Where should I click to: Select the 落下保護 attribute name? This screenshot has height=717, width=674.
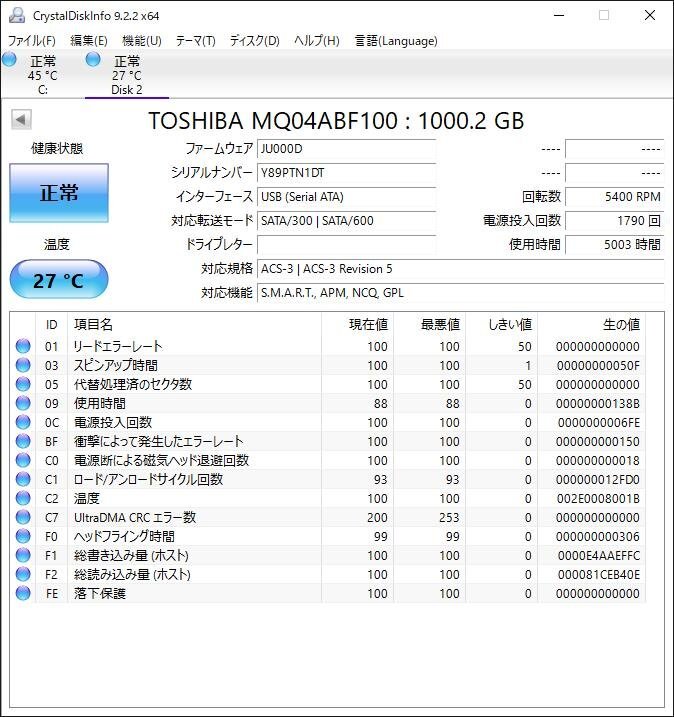point(100,593)
